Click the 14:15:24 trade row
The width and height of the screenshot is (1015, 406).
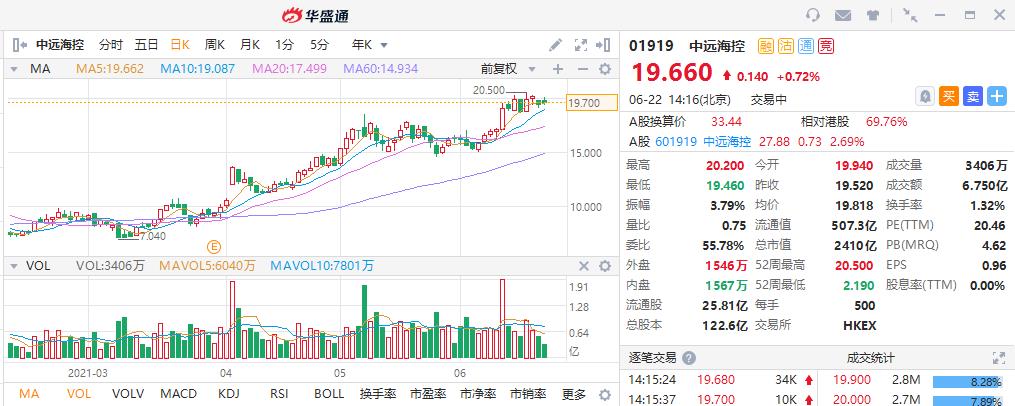point(719,380)
